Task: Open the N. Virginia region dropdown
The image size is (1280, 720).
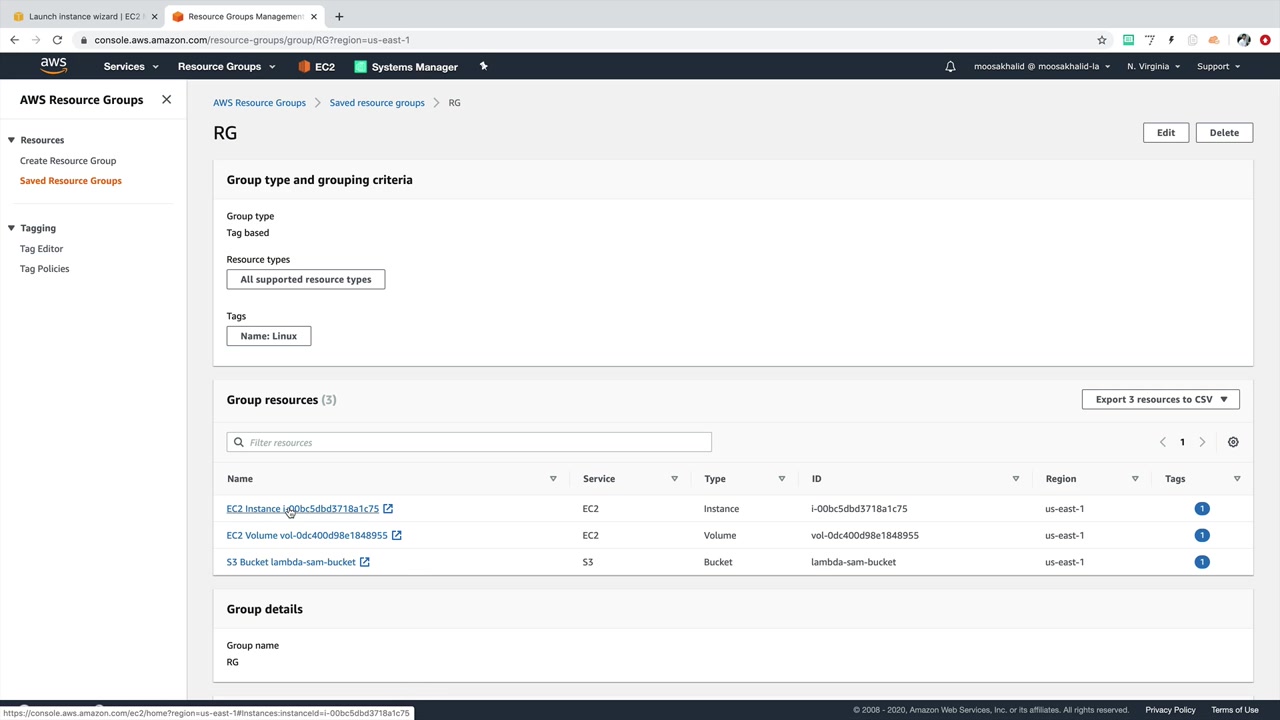Action: click(1153, 67)
